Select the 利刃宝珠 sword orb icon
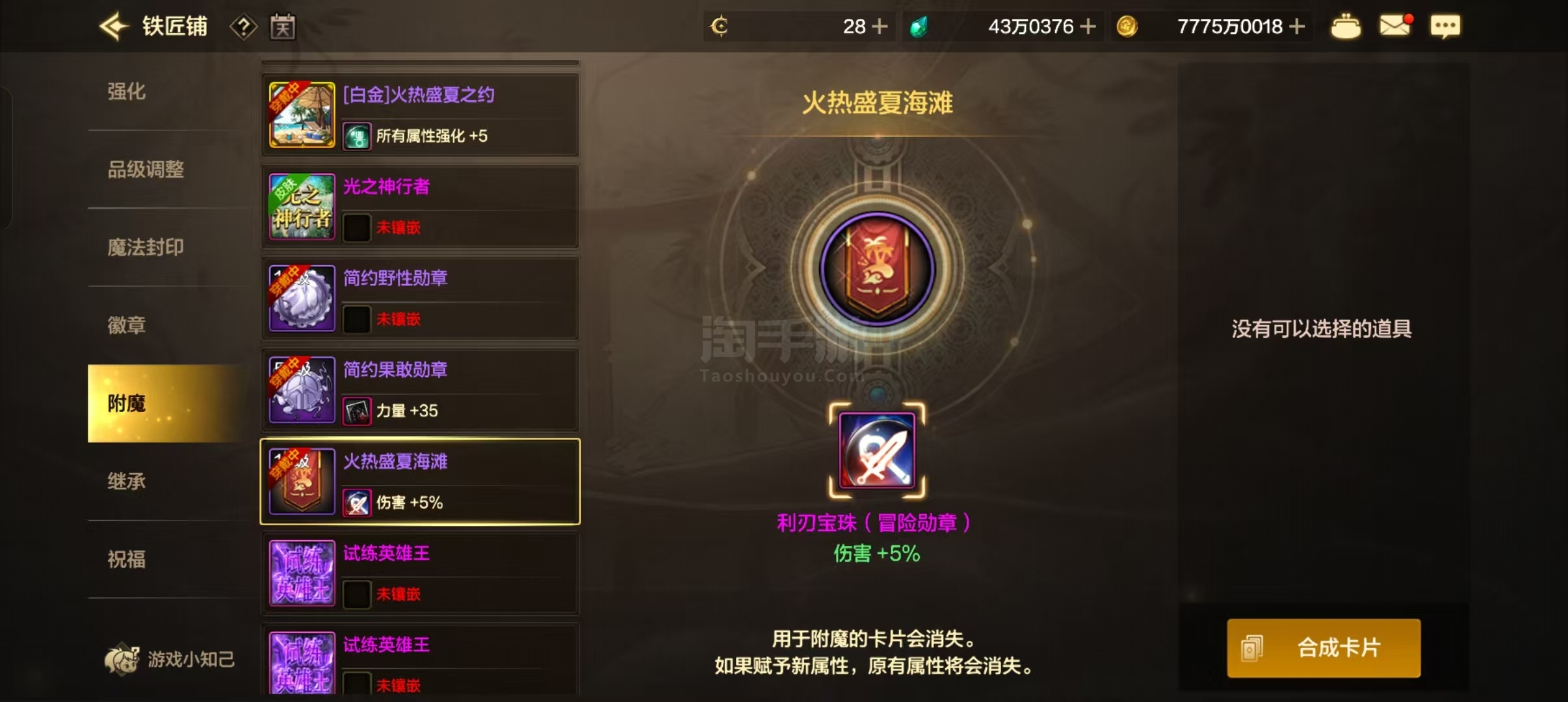 tap(877, 450)
